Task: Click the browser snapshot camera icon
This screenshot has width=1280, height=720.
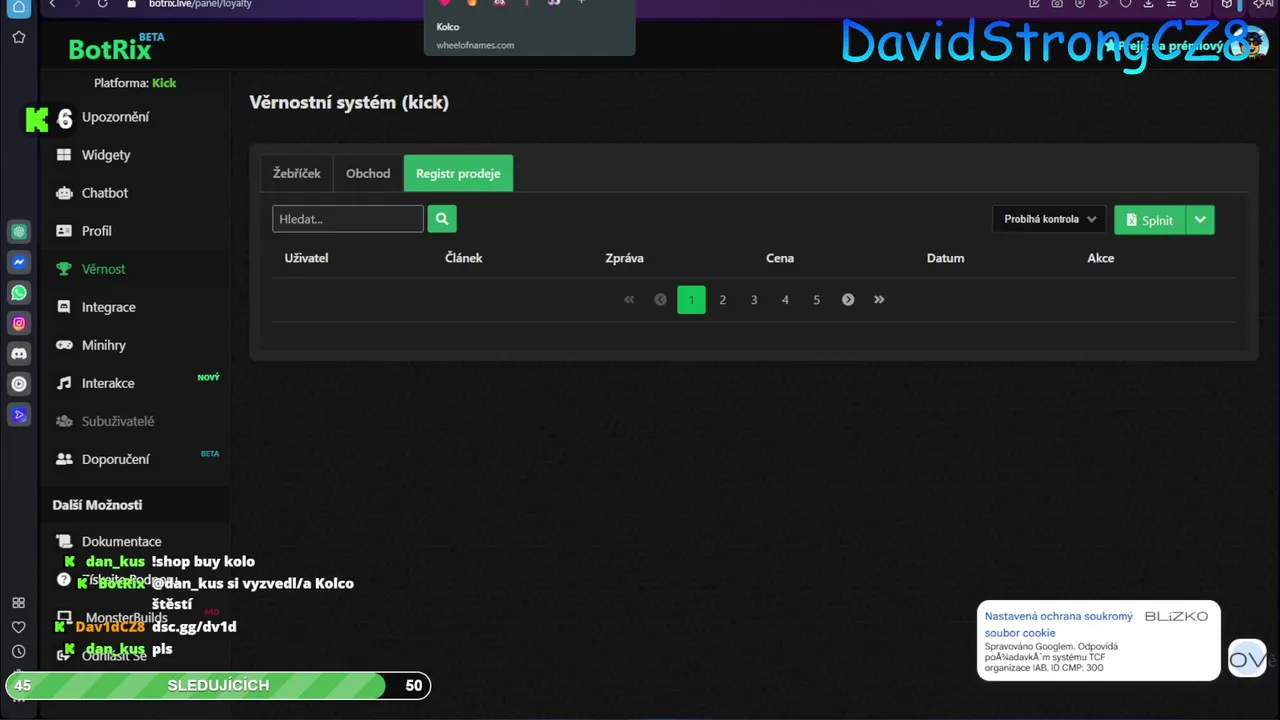Action: click(x=1057, y=4)
